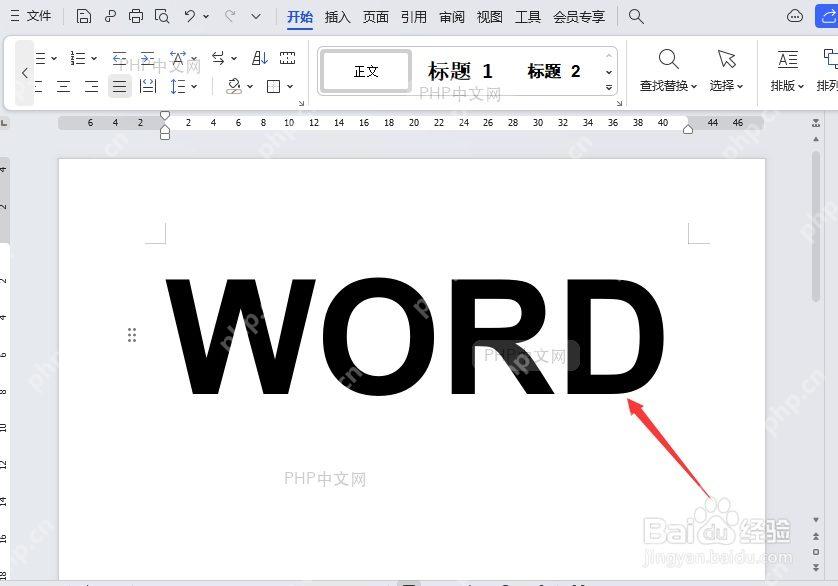Click the share link icon beside Save
Image resolution: width=838 pixels, height=586 pixels.
(x=110, y=17)
